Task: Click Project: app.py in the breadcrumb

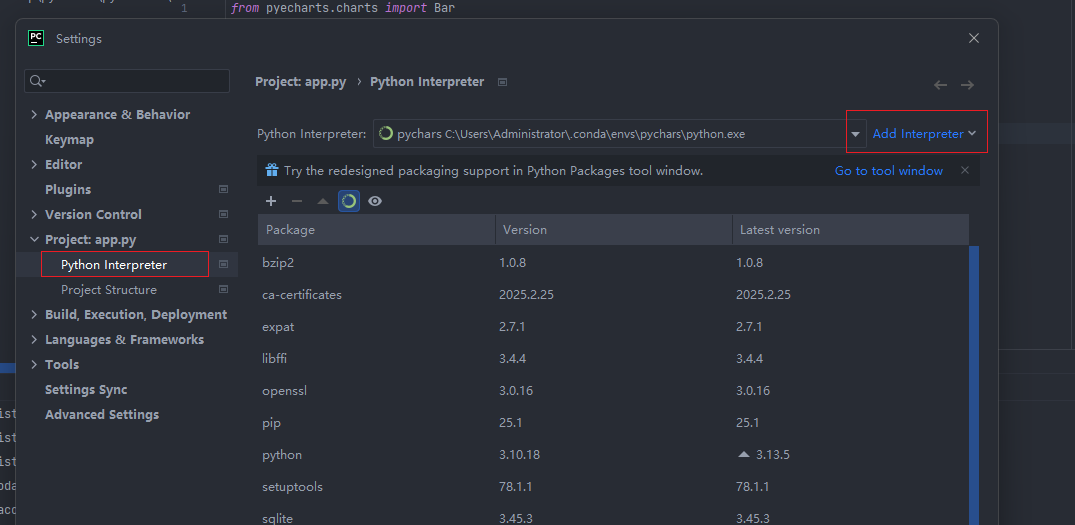Action: [x=300, y=82]
